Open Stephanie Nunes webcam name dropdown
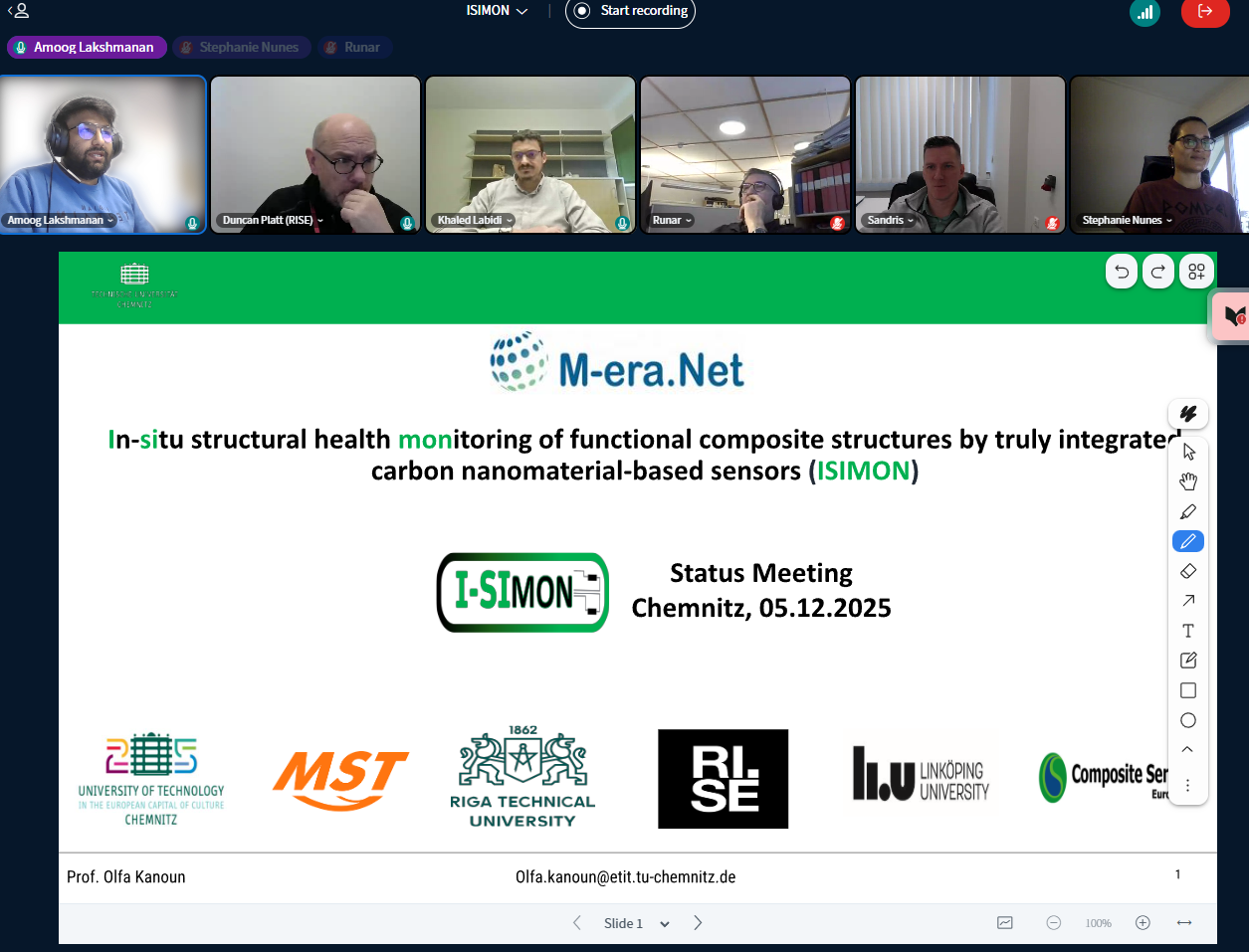This screenshot has height=952, width=1249. (1127, 221)
